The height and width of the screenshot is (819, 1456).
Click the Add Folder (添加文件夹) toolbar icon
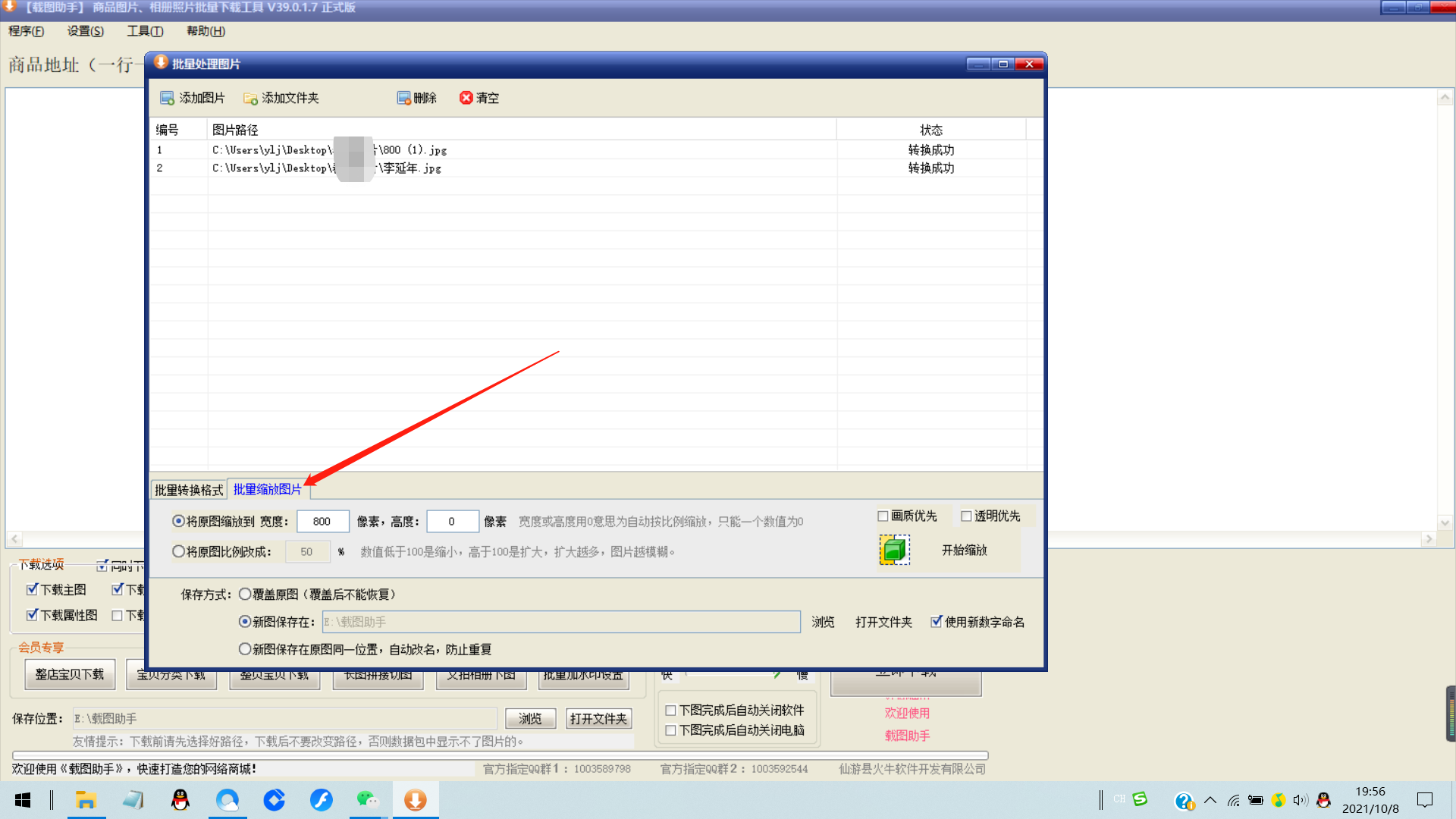250,98
